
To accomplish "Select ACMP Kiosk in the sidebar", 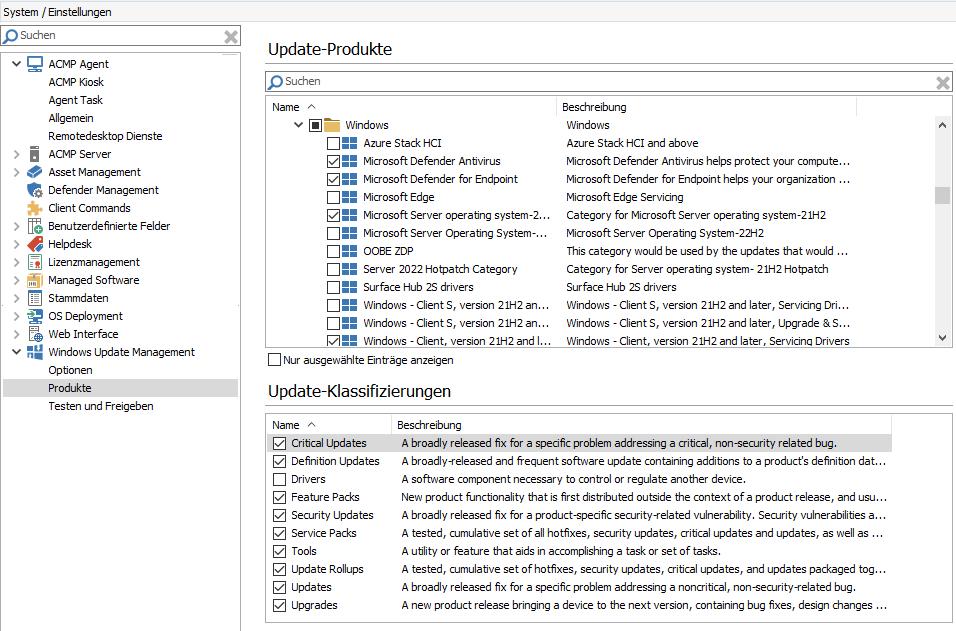I will click(x=76, y=81).
